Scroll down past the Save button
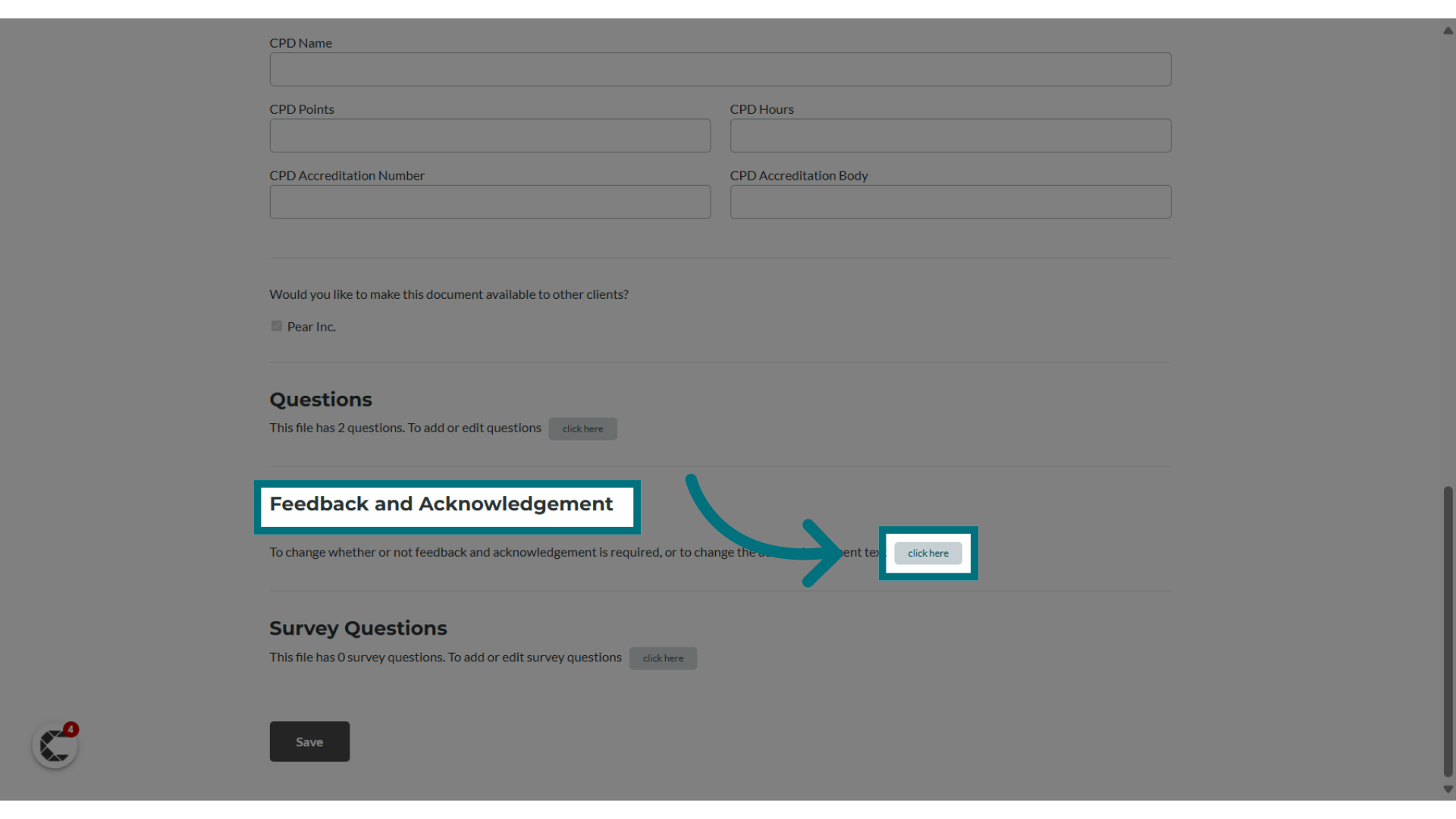 (x=1447, y=790)
